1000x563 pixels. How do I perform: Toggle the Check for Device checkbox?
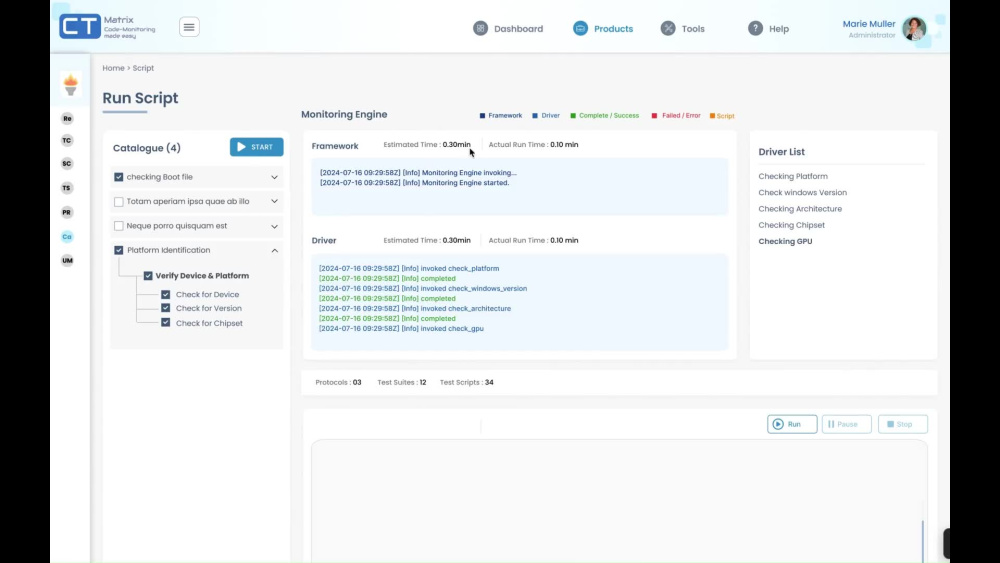(x=166, y=295)
